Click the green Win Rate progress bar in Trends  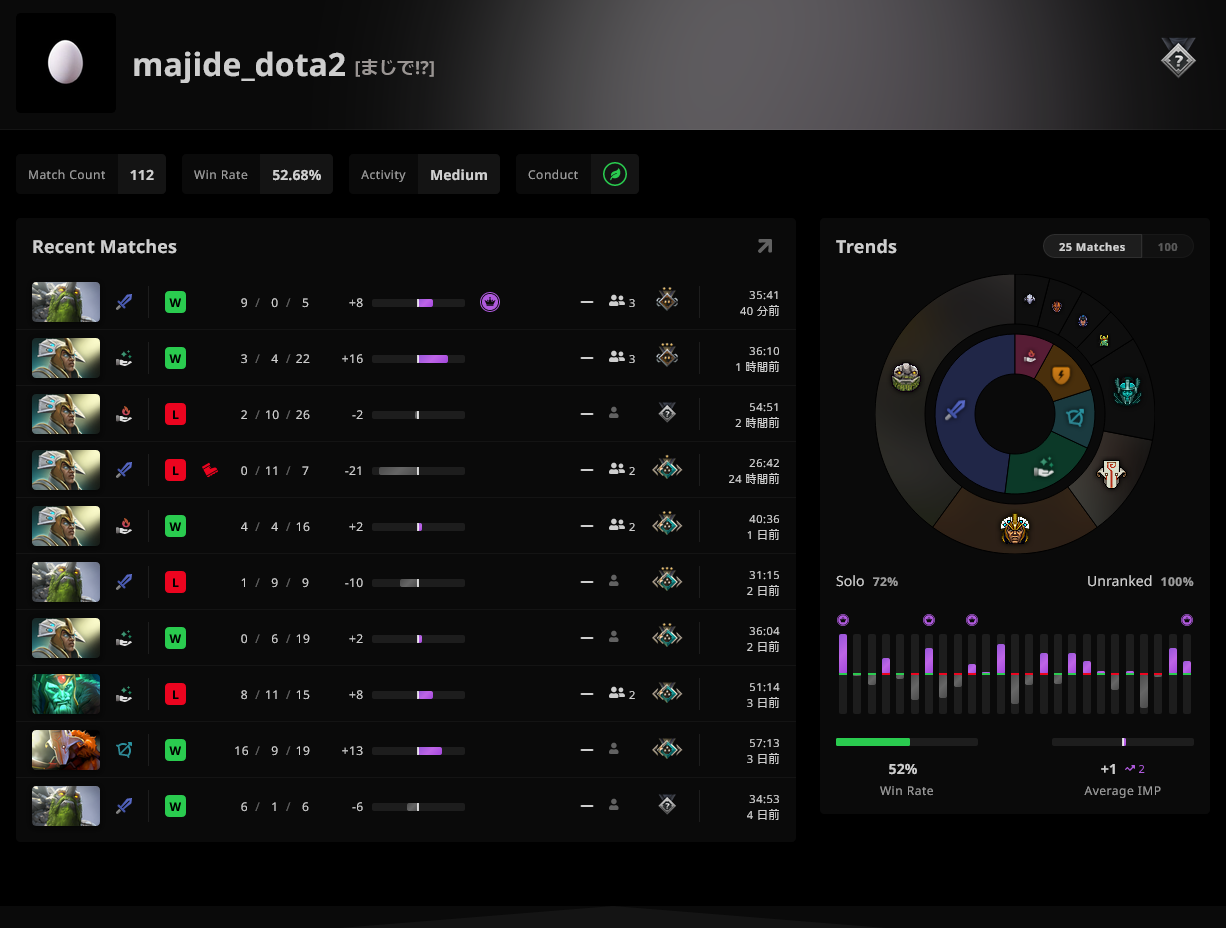907,742
